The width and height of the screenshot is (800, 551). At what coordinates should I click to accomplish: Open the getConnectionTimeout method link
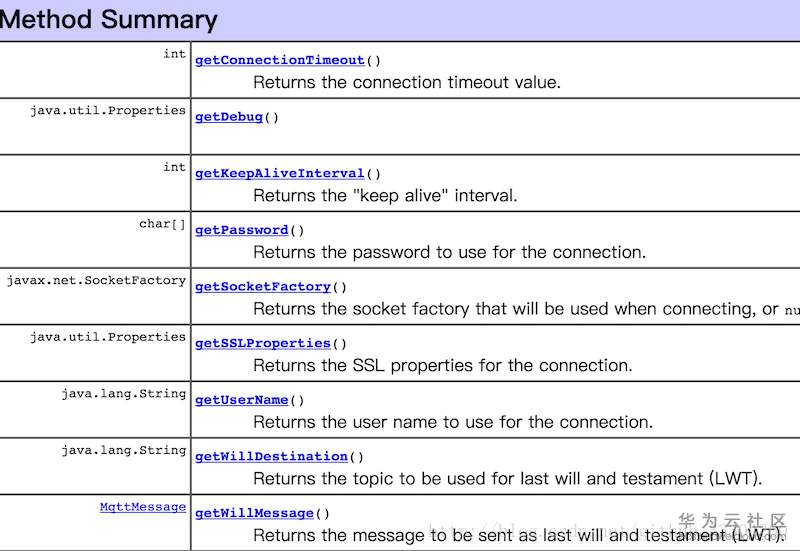pos(279,60)
